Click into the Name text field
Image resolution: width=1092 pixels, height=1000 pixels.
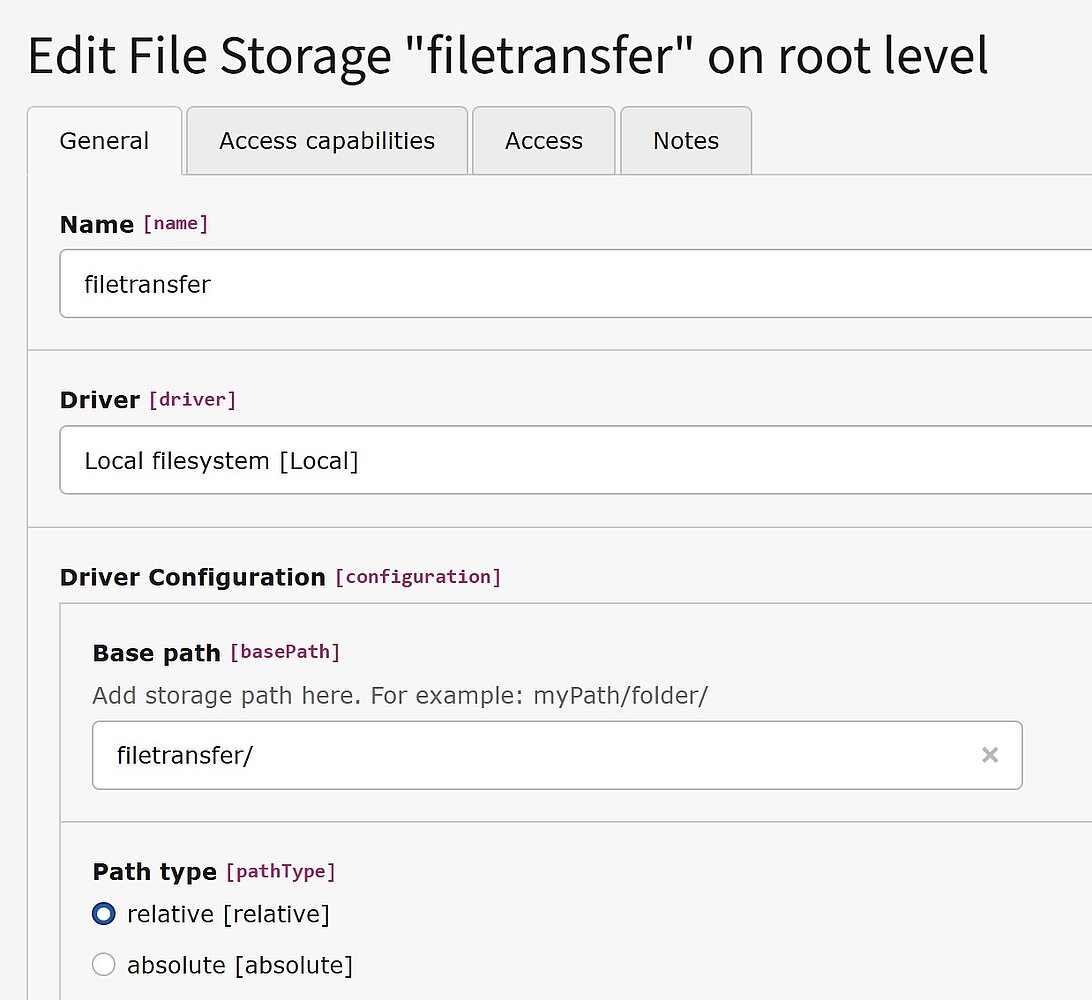(575, 284)
